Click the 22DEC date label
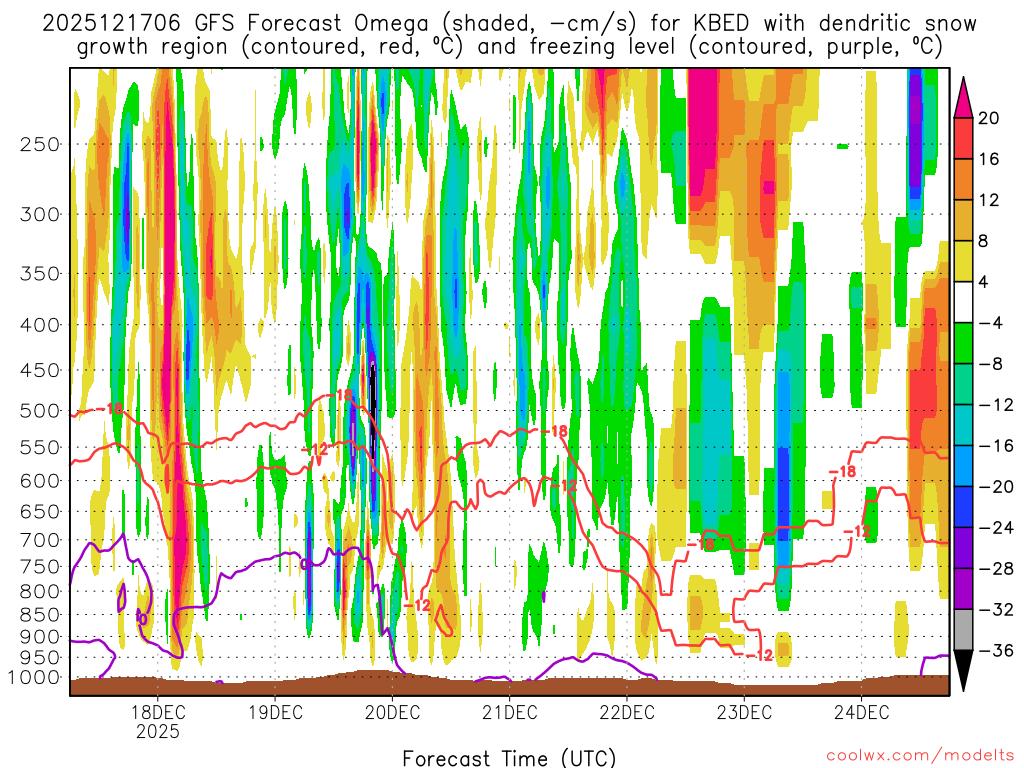Image resolution: width=1024 pixels, height=768 pixels. click(x=626, y=712)
